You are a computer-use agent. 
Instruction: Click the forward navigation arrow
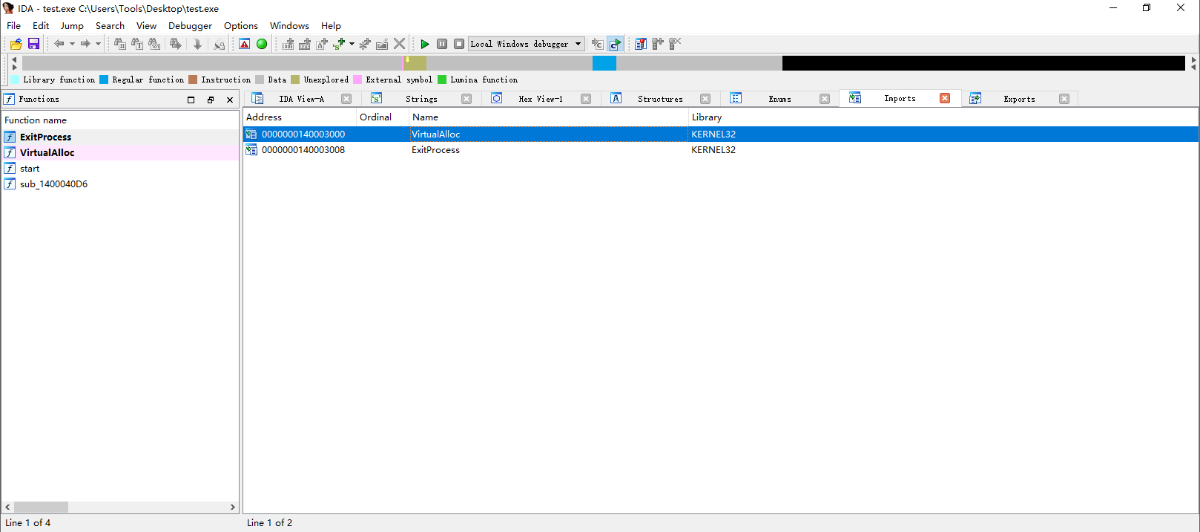[x=86, y=44]
